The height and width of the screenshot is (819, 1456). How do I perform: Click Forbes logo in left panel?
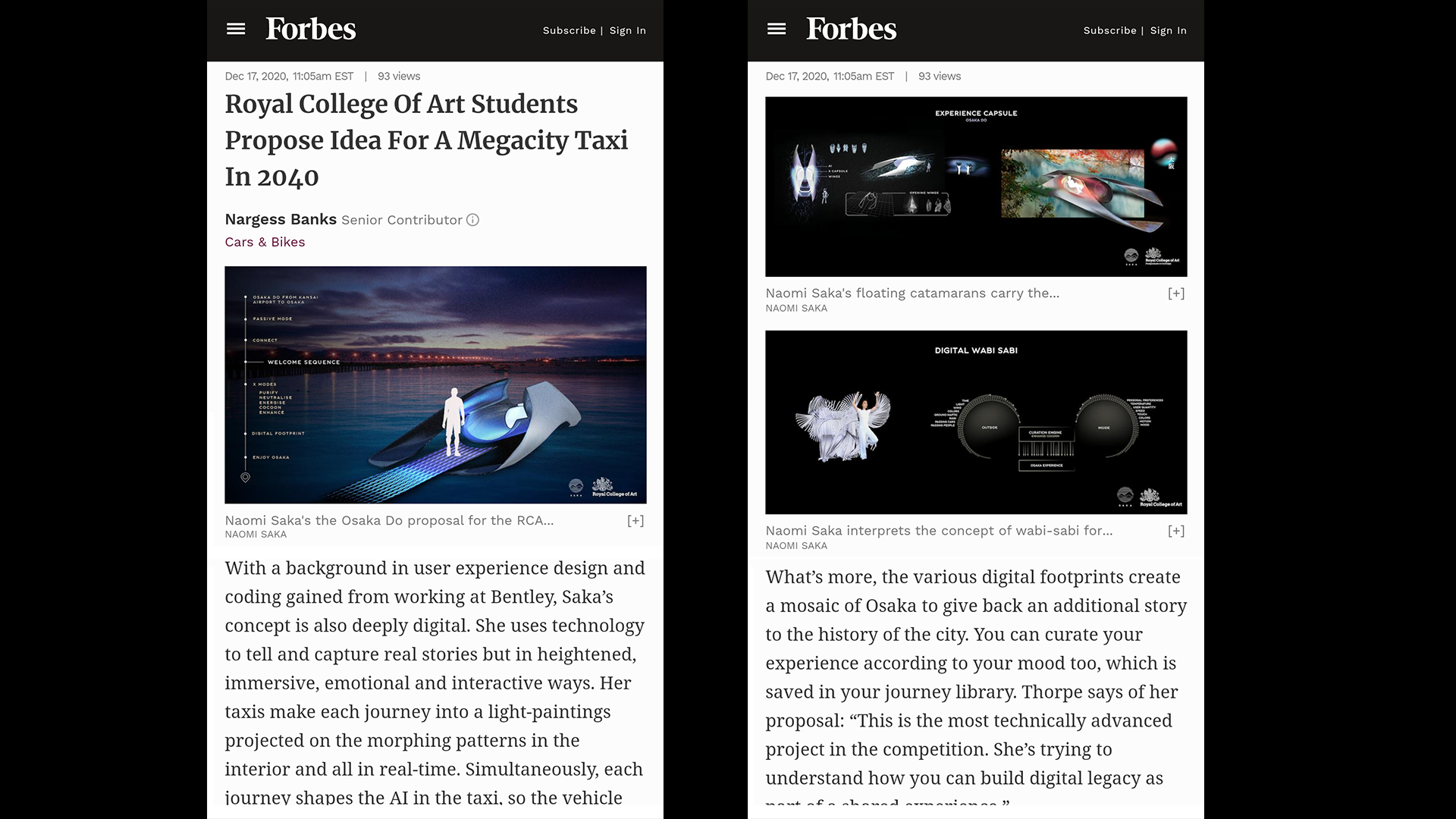point(310,30)
